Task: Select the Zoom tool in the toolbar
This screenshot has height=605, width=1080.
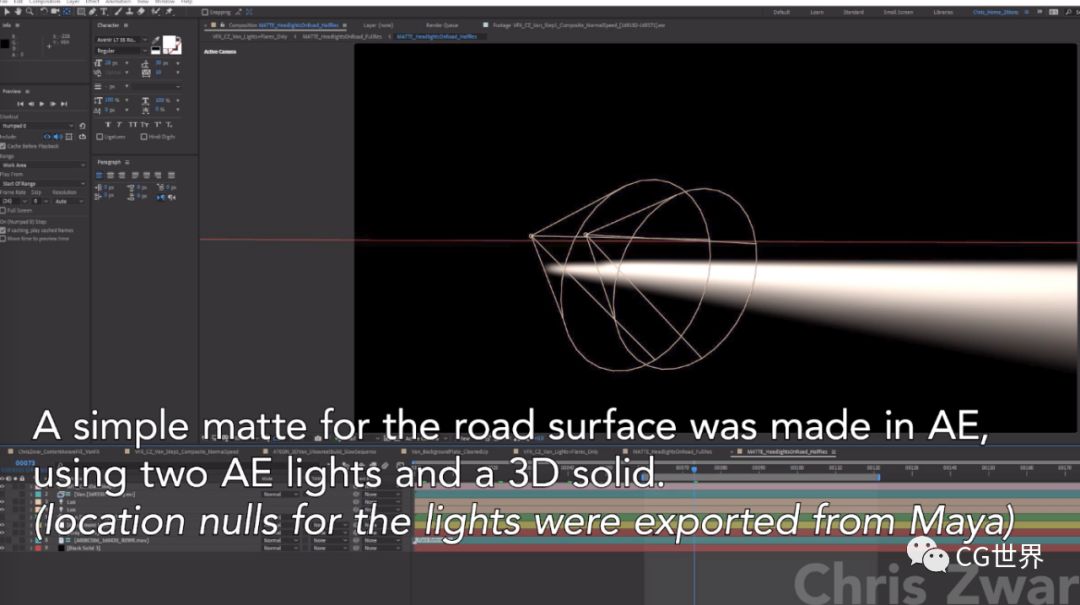Action: 29,12
